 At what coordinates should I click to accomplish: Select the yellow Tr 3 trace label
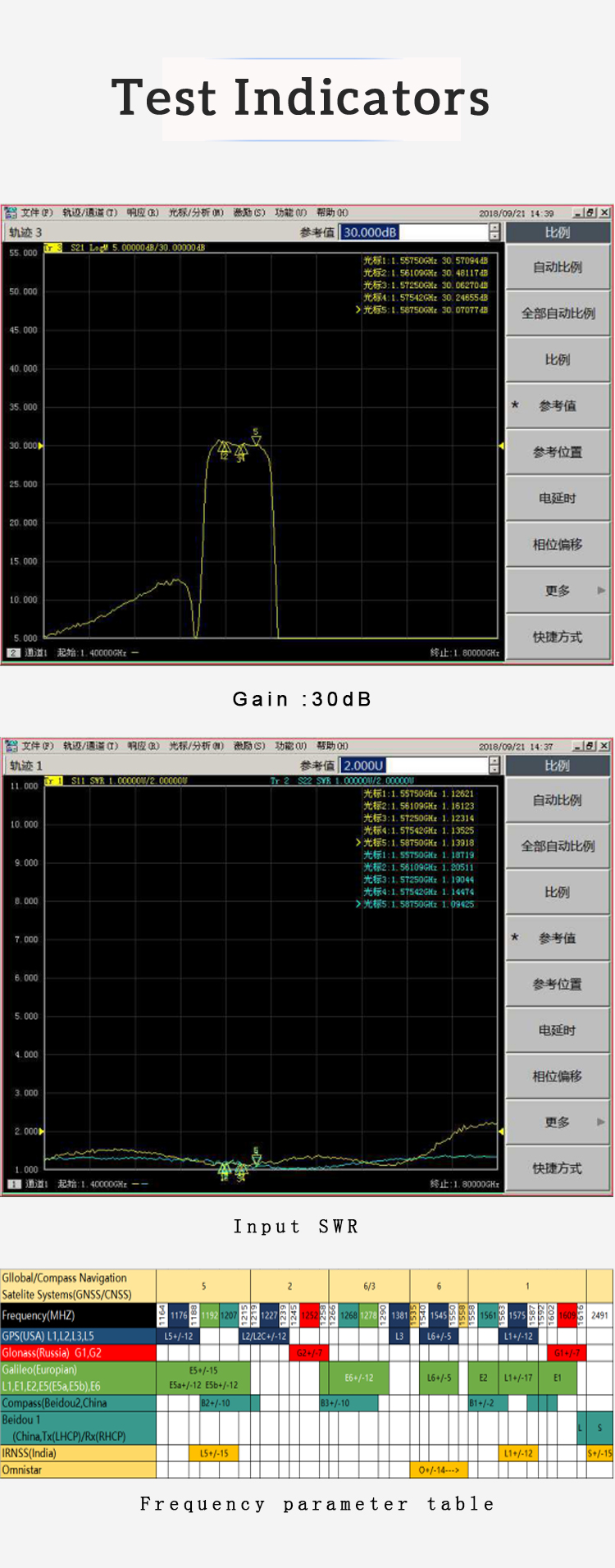point(53,247)
